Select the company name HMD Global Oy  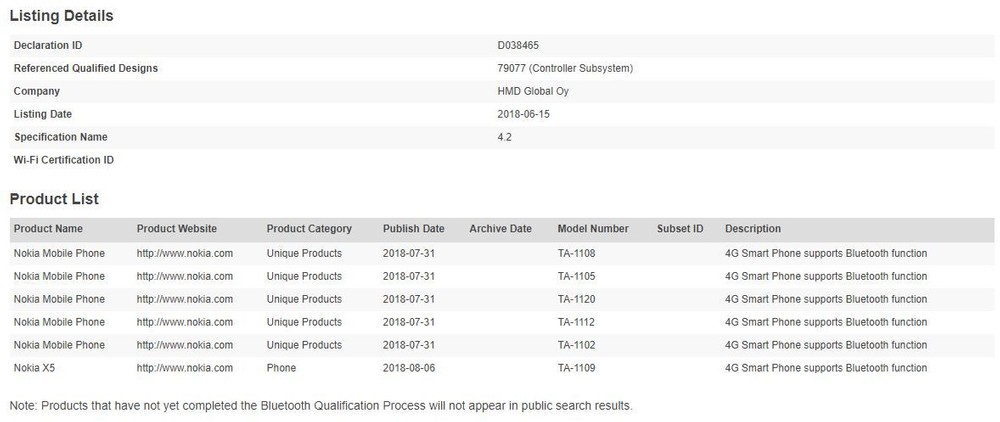(531, 91)
